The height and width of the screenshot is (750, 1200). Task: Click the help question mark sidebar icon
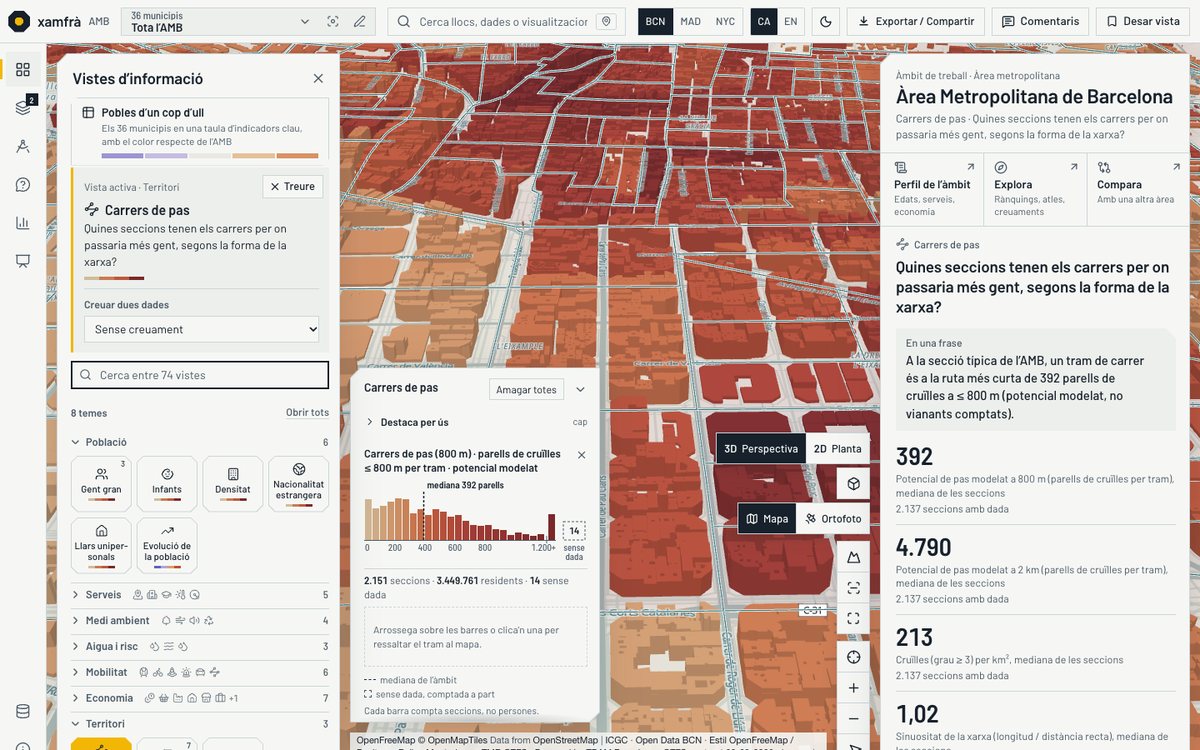[x=23, y=184]
